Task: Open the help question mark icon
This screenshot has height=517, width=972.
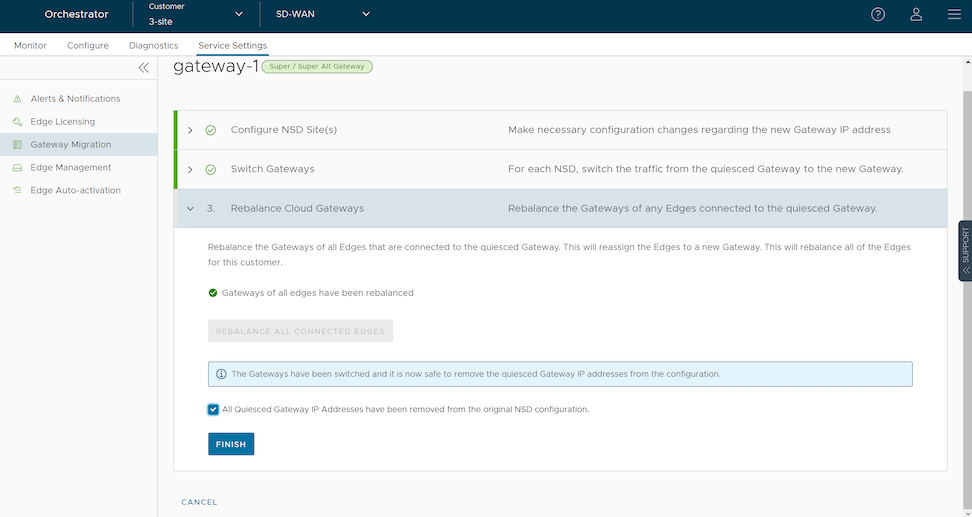Action: tap(878, 14)
